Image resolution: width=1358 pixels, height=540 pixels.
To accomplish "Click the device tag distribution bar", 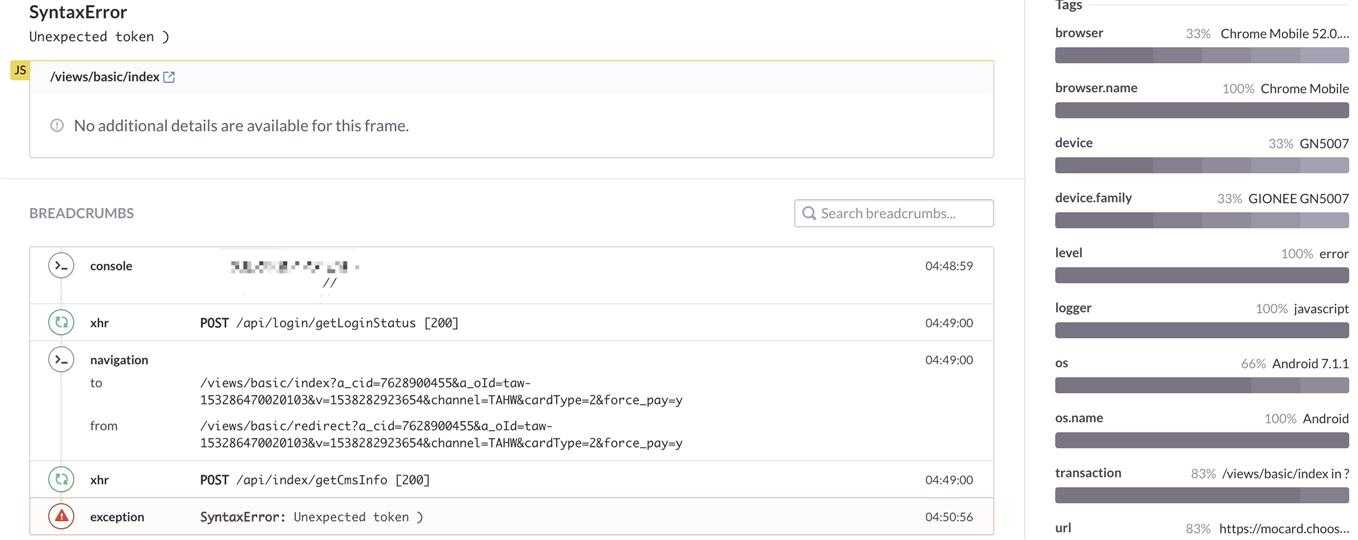I will click(1201, 166).
